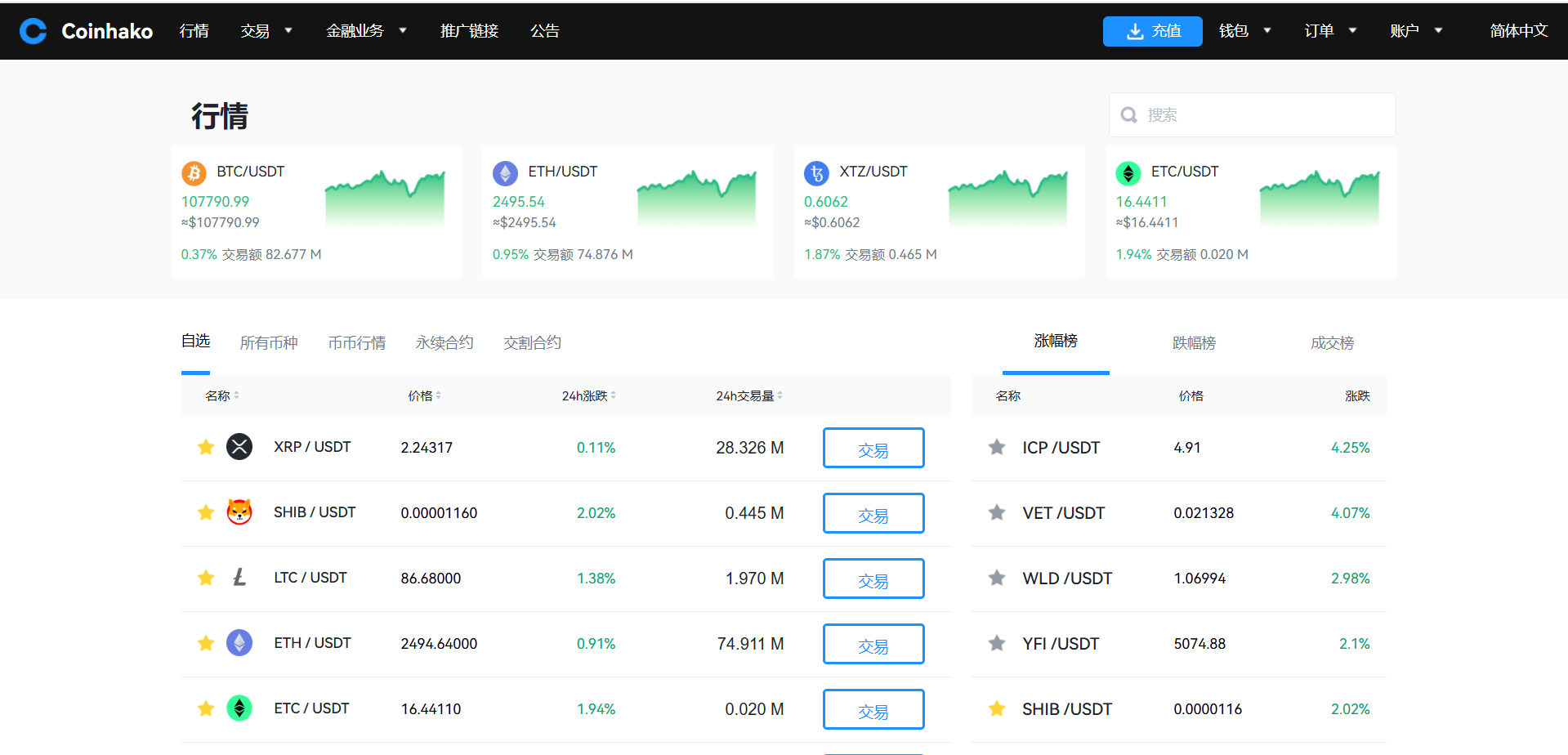The image size is (1568, 755).
Task: Click XRP price 2.24317
Action: [x=427, y=448]
